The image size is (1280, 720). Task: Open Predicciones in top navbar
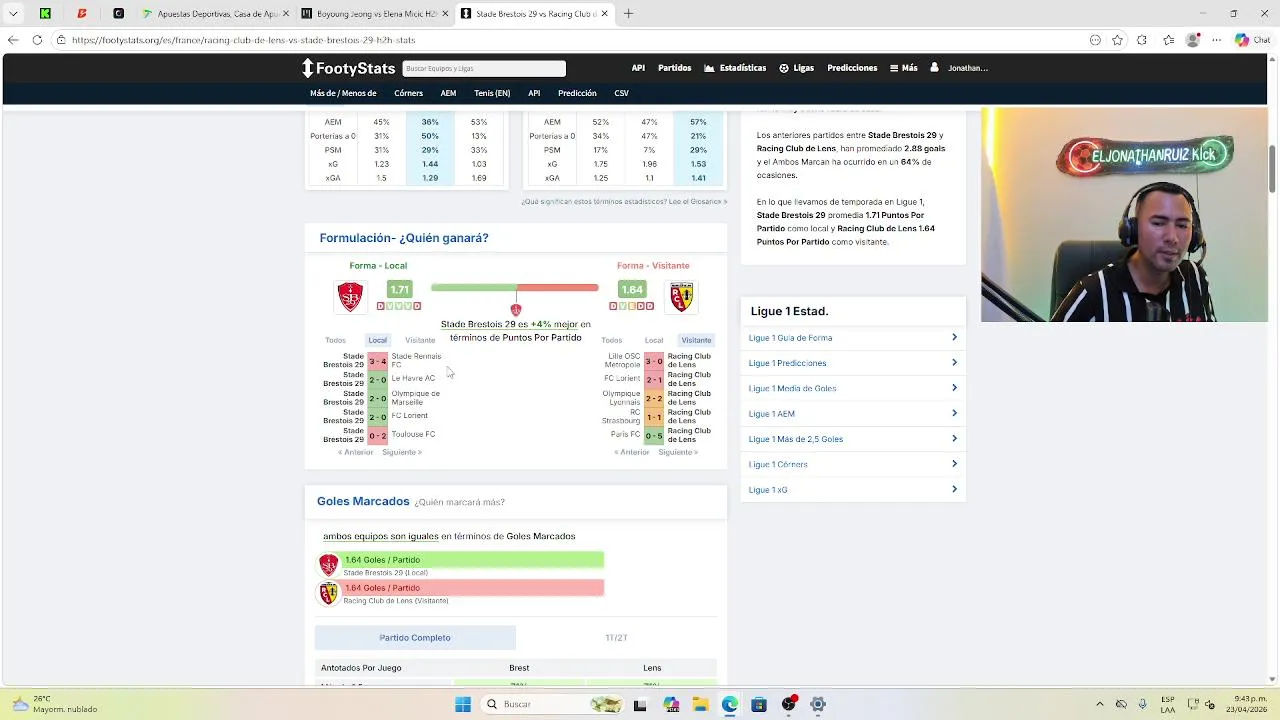click(852, 68)
